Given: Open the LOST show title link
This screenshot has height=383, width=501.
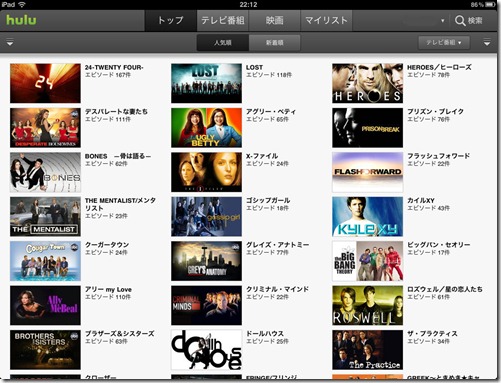Looking at the screenshot, I should point(254,67).
